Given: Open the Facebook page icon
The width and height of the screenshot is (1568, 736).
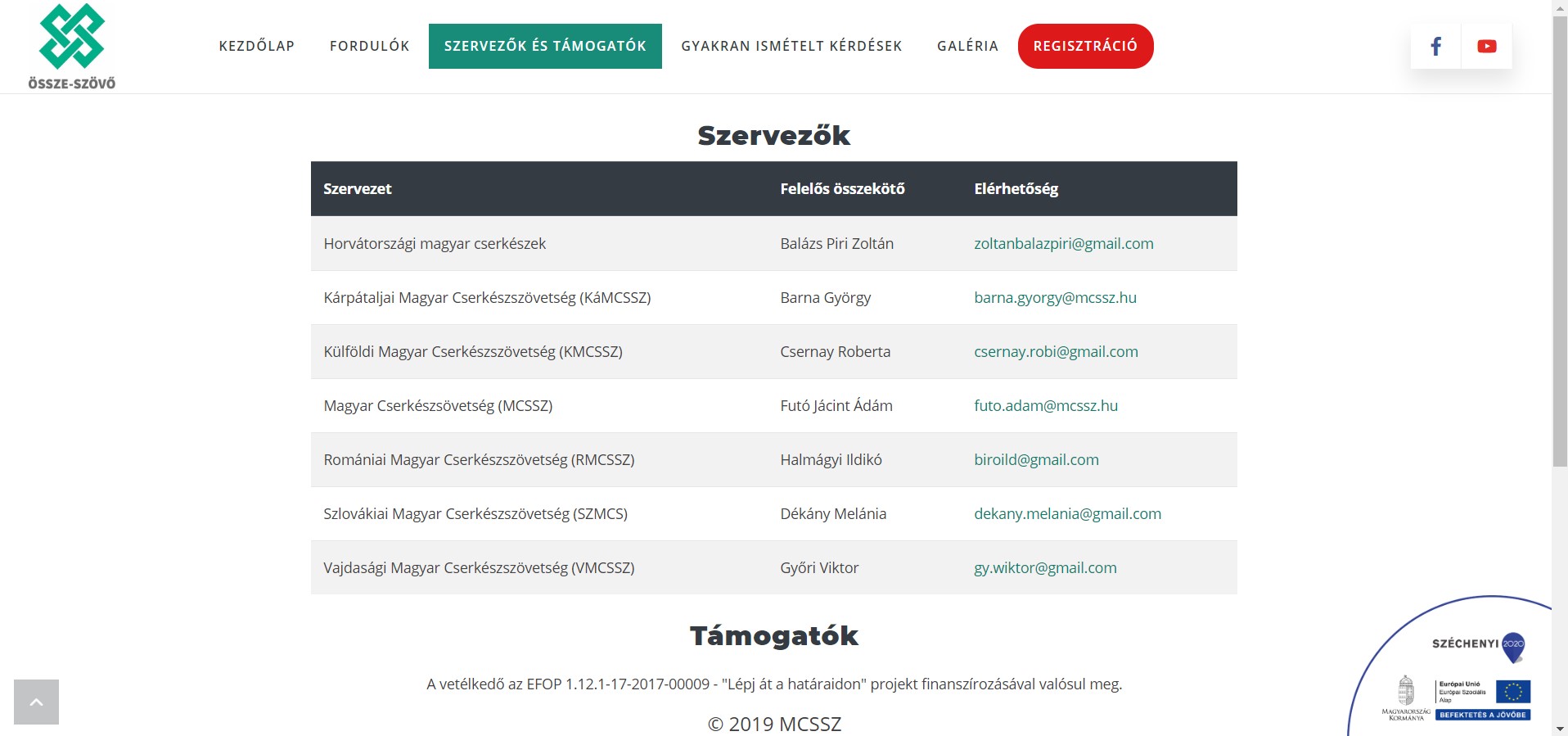Looking at the screenshot, I should point(1435,46).
